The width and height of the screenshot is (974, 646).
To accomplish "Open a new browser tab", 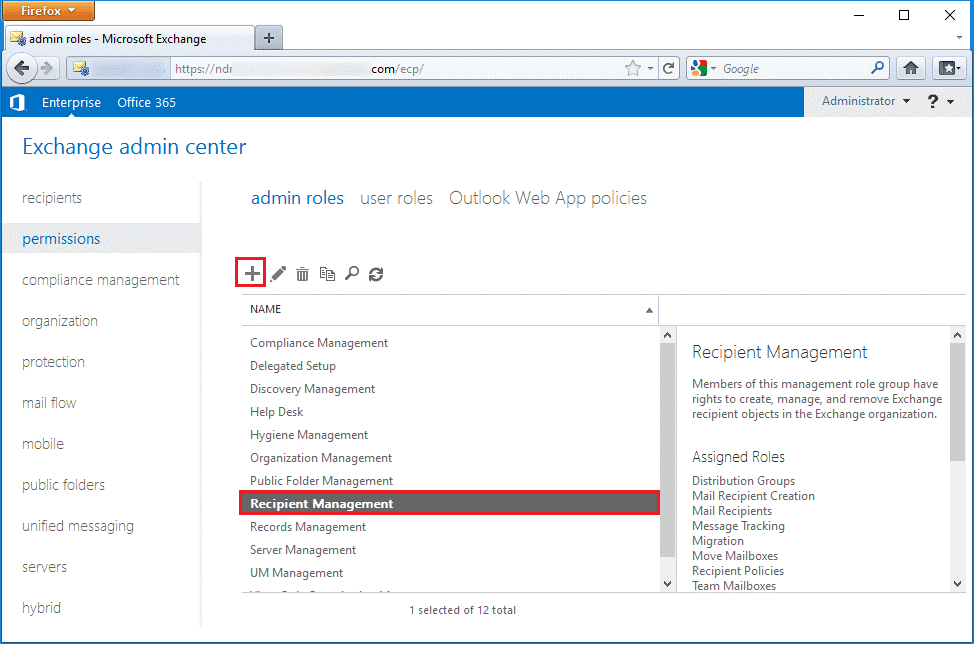I will 269,38.
